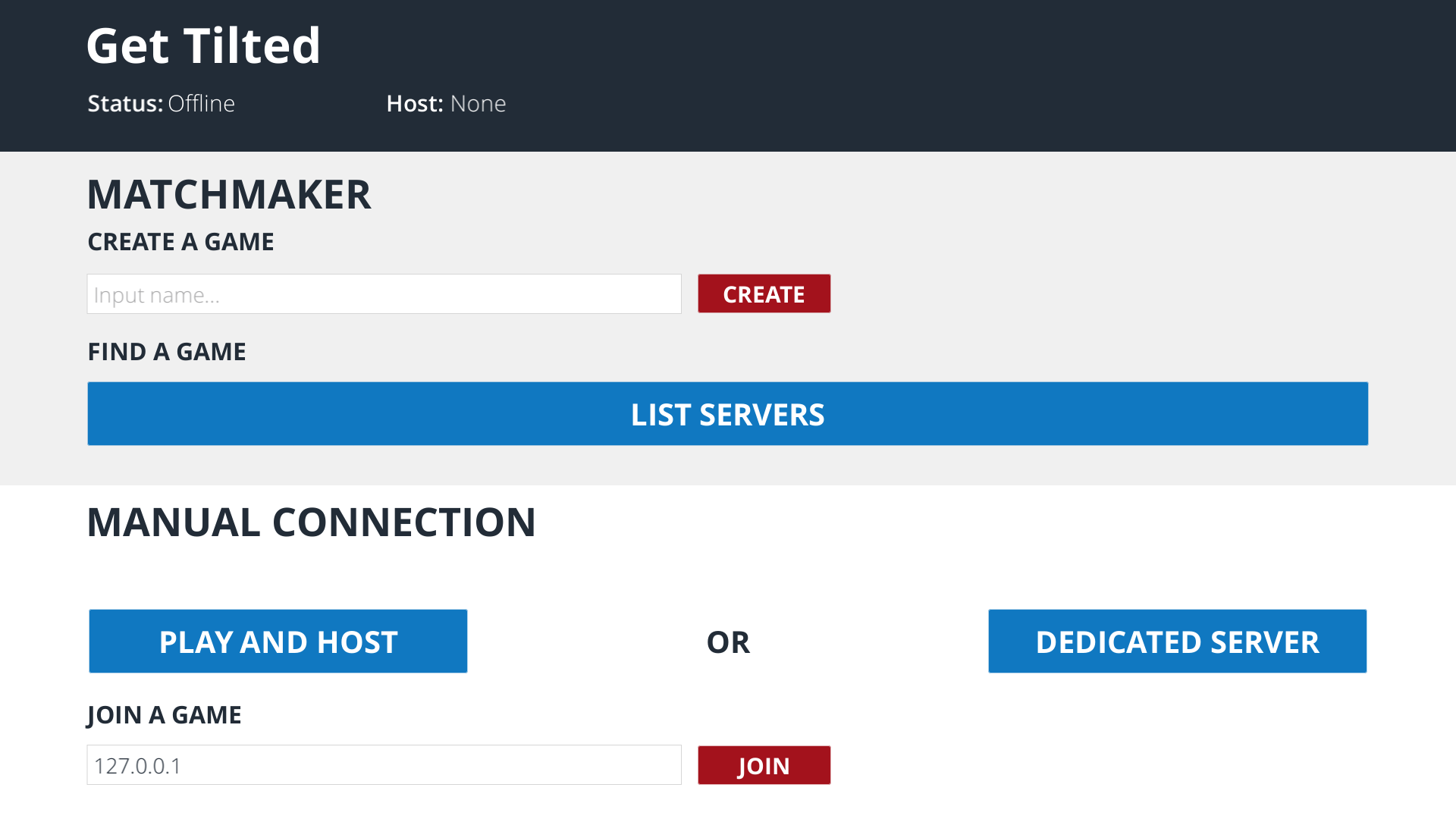Click the CREATE A GAME label

180,242
